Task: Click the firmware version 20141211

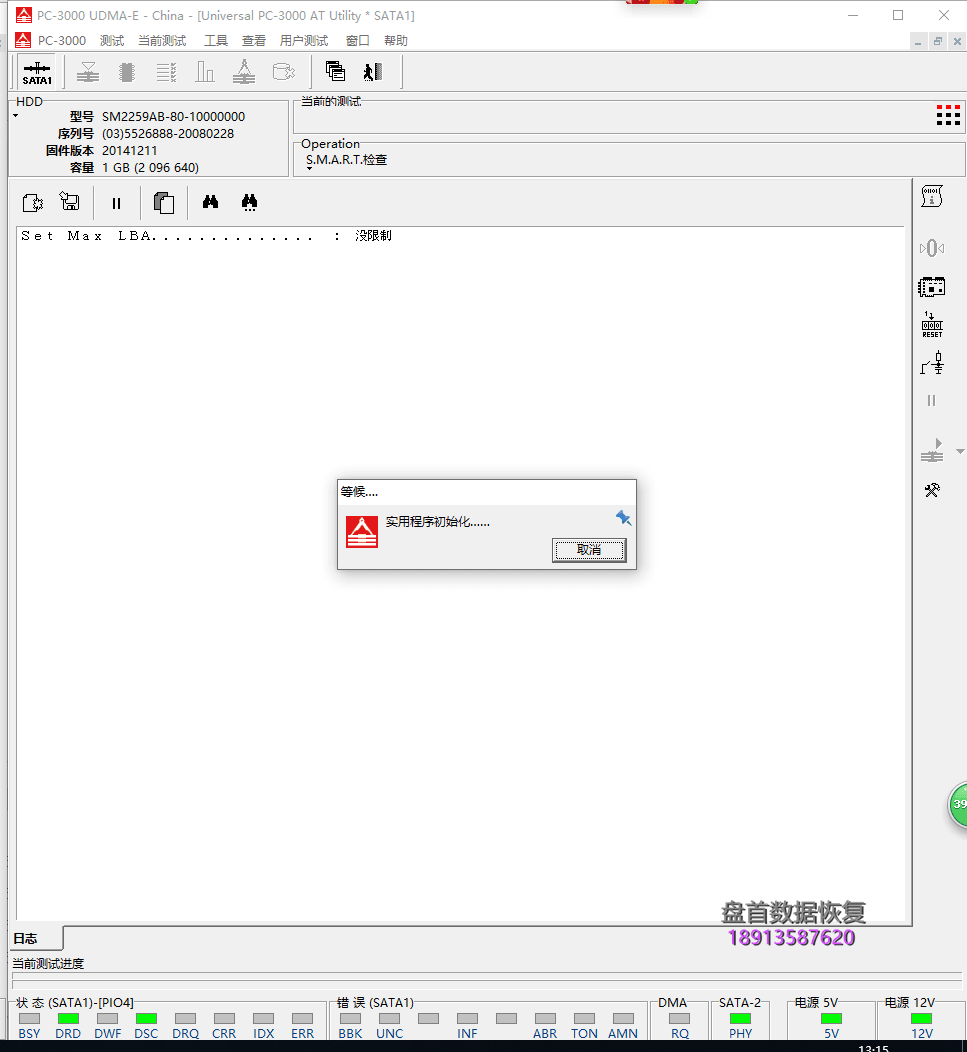Action: (x=130, y=150)
